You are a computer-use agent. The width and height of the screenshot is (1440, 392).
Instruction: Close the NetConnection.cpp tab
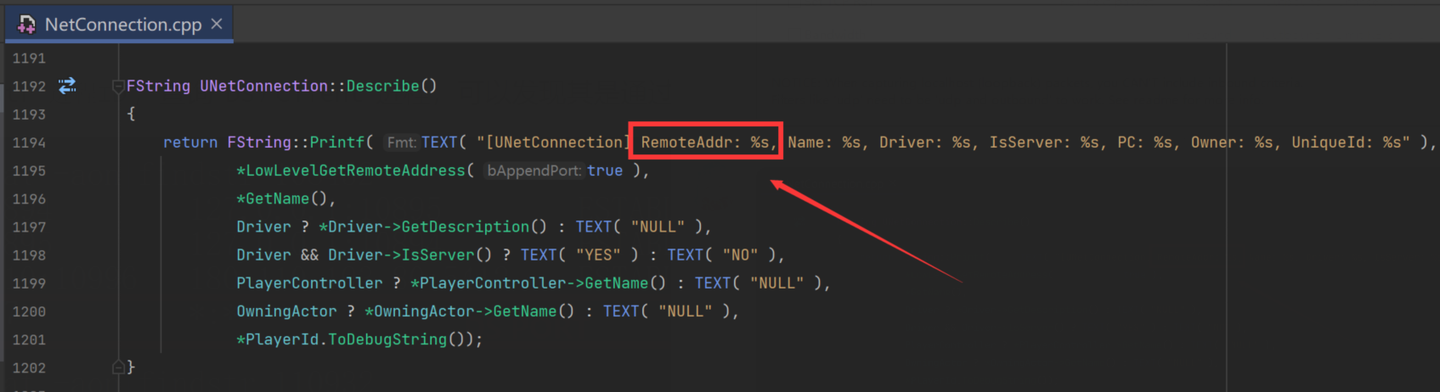click(216, 24)
